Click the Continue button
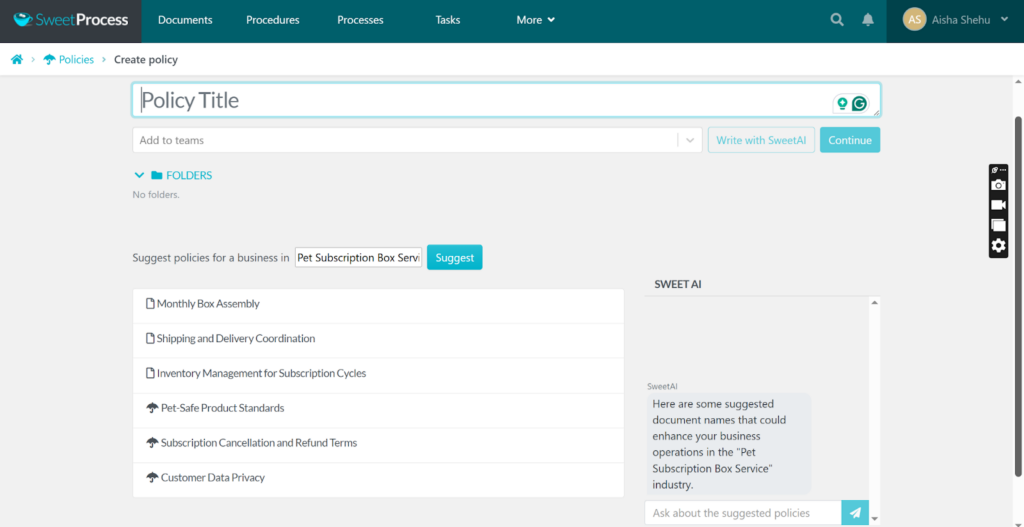The image size is (1024, 527). tap(850, 140)
